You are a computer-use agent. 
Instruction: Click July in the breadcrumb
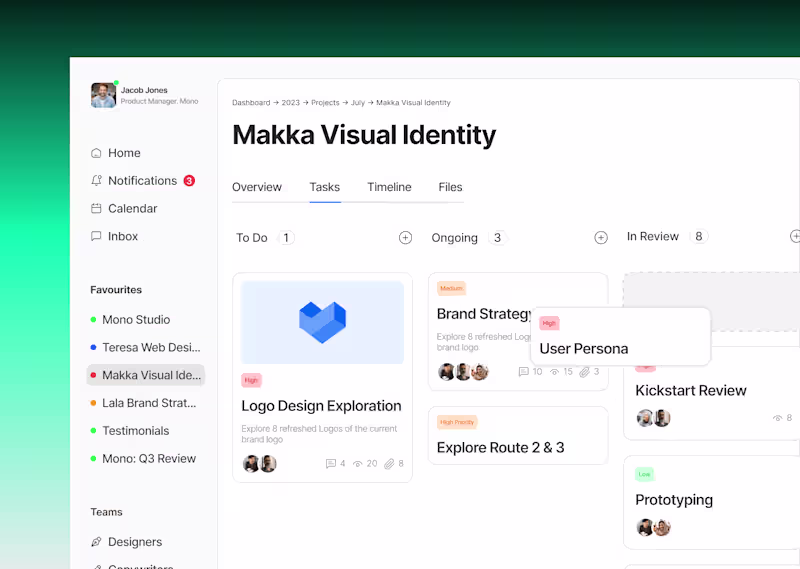358,103
